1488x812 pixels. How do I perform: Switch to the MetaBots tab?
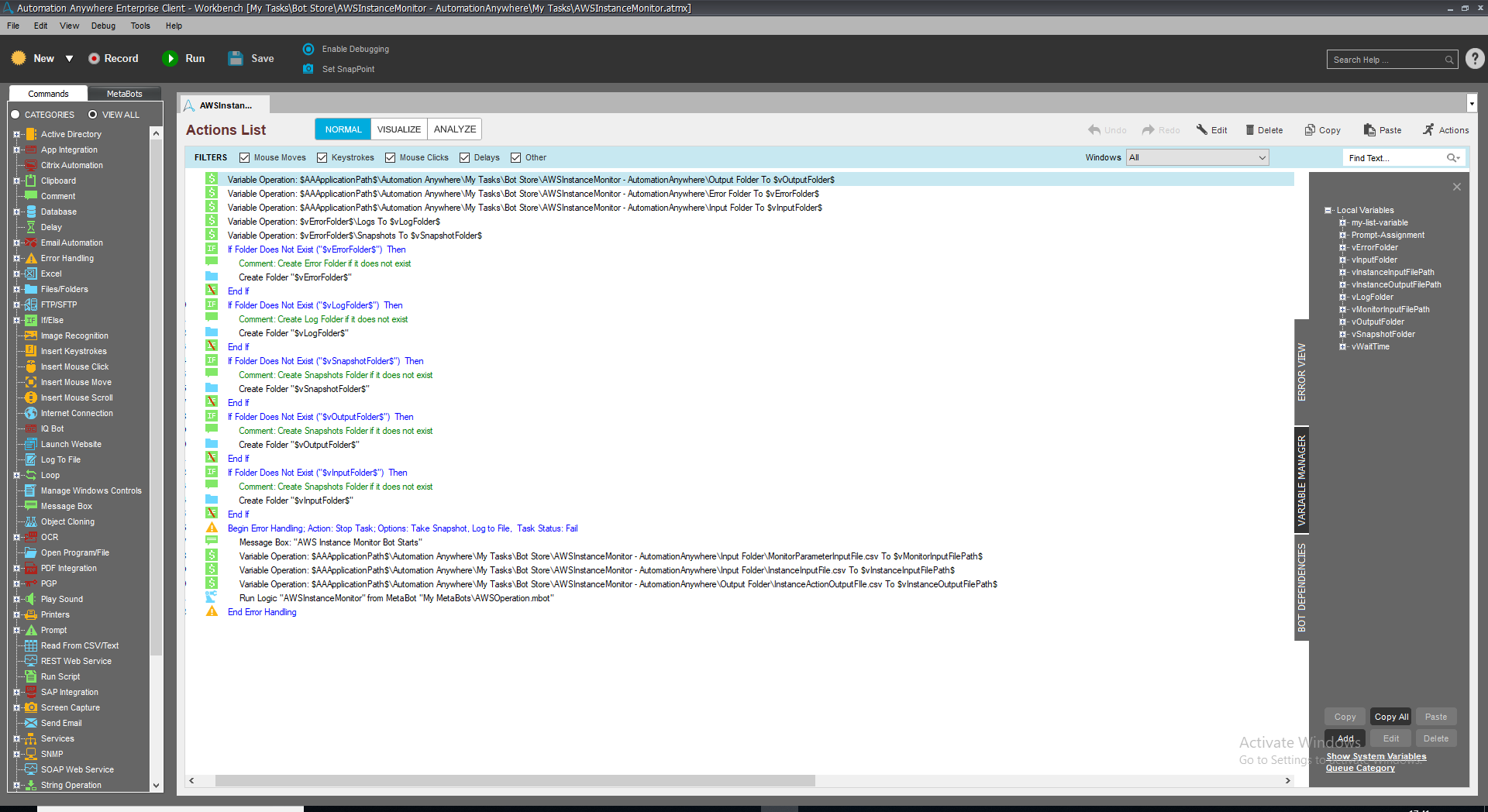pyautogui.click(x=124, y=94)
